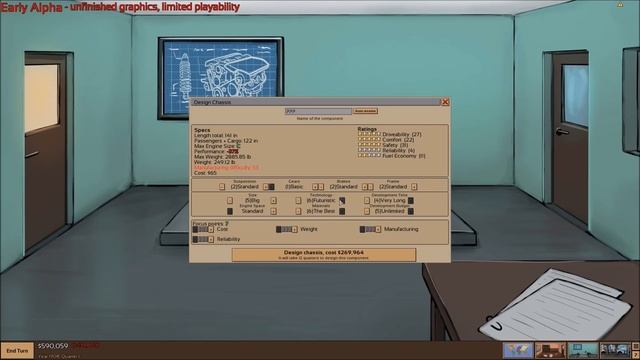Click the (5)Unlimited budget value
Image resolution: width=640 pixels, height=360 pixels.
click(389, 211)
